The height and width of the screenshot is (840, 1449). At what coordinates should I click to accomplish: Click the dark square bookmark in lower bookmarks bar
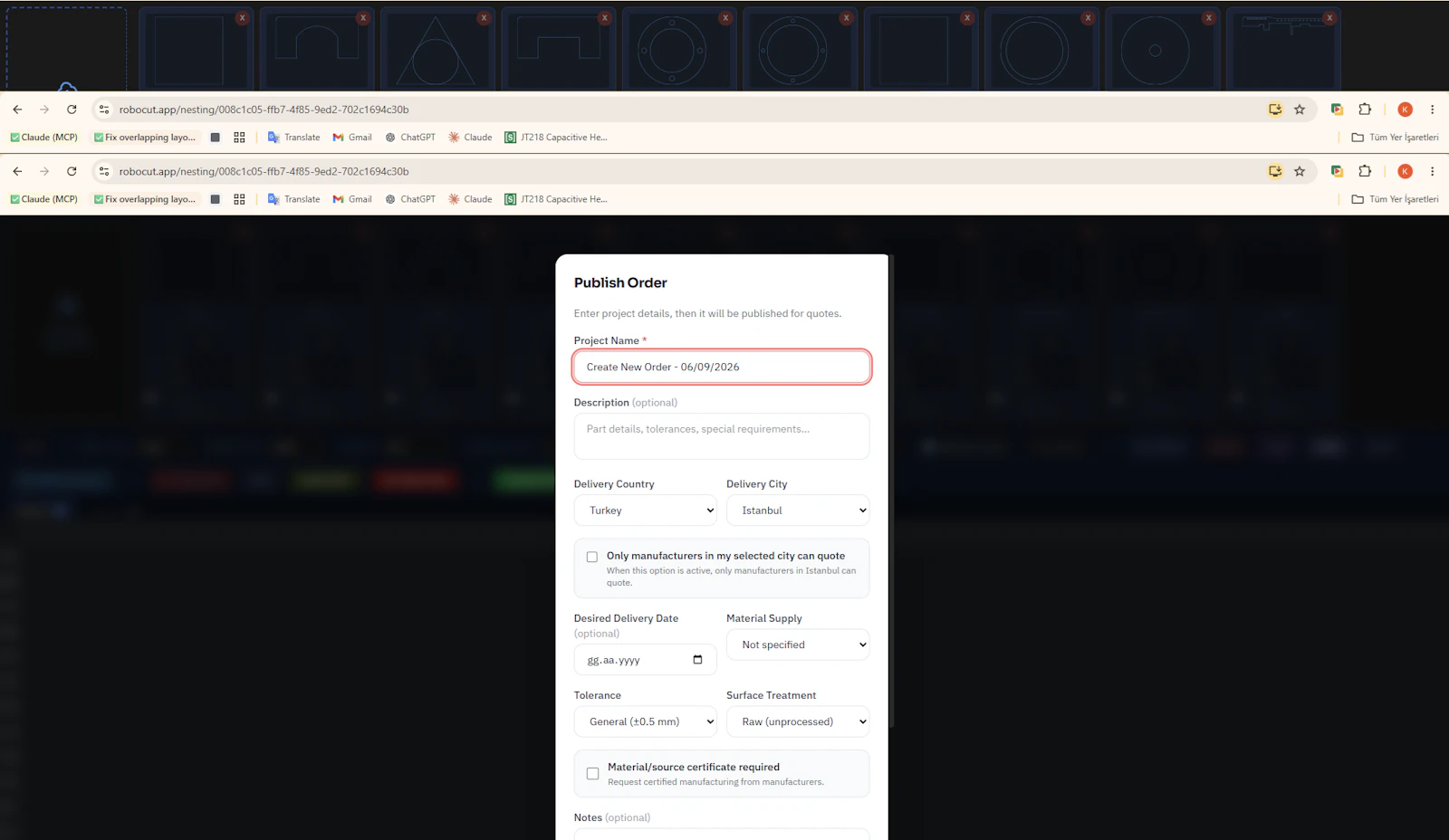point(216,199)
